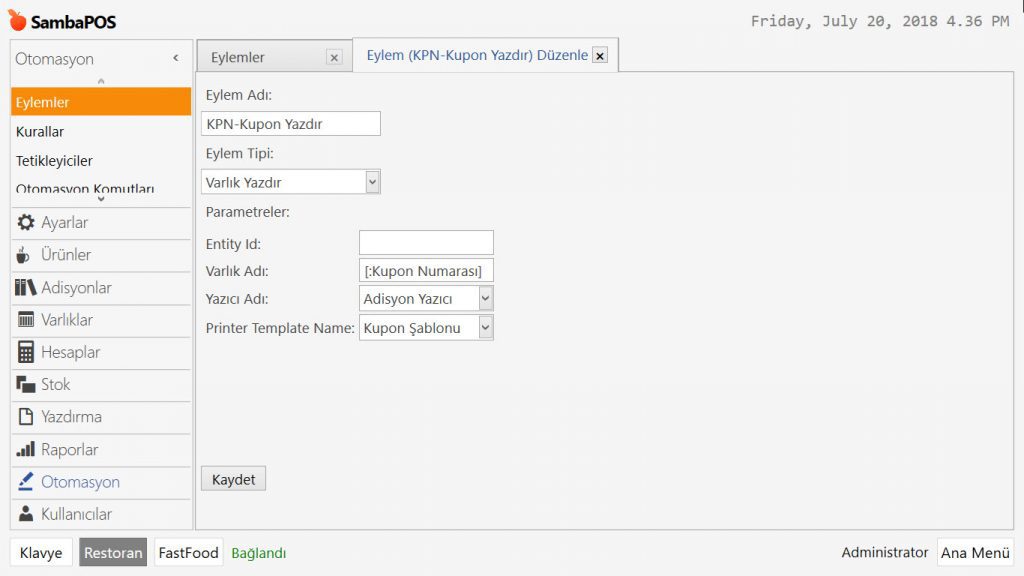Viewport: 1024px width, 576px height.
Task: Open Yazdırma via the document icon
Action: click(x=26, y=417)
